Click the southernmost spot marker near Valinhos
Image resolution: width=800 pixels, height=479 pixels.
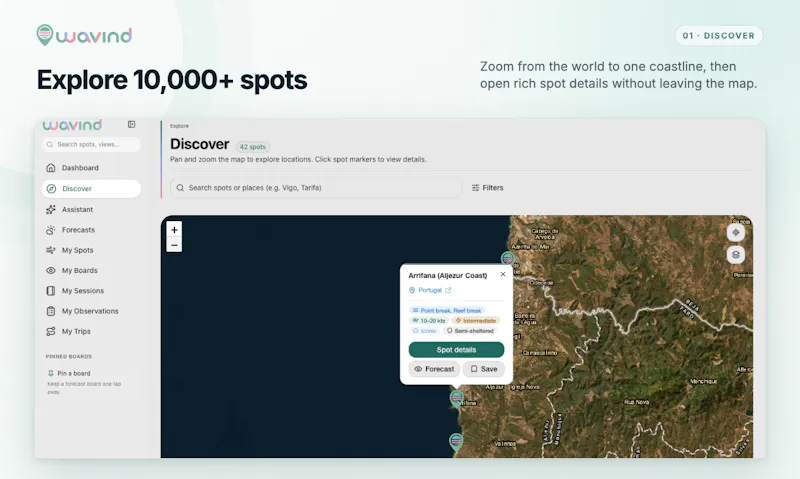[x=456, y=441]
